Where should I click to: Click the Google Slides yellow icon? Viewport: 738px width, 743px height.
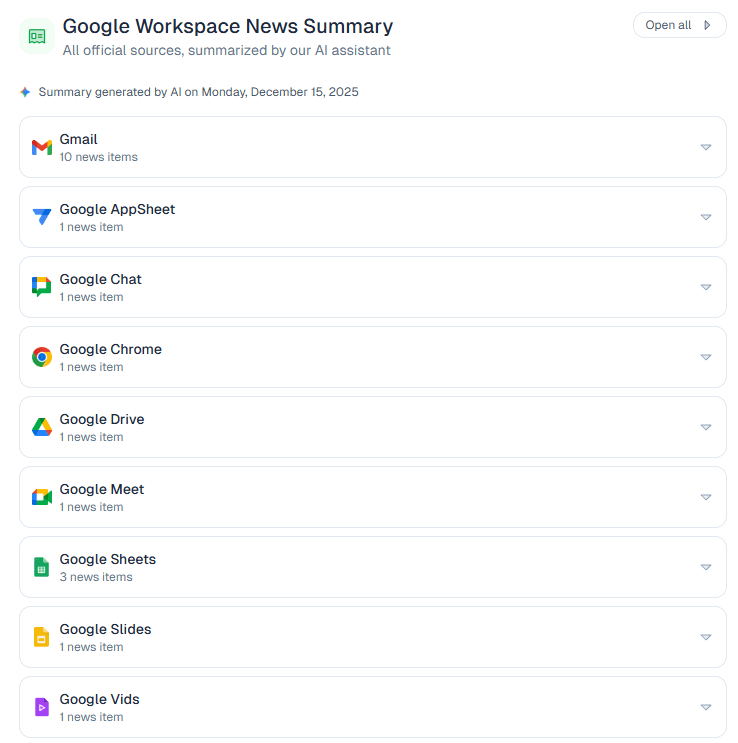[41, 637]
